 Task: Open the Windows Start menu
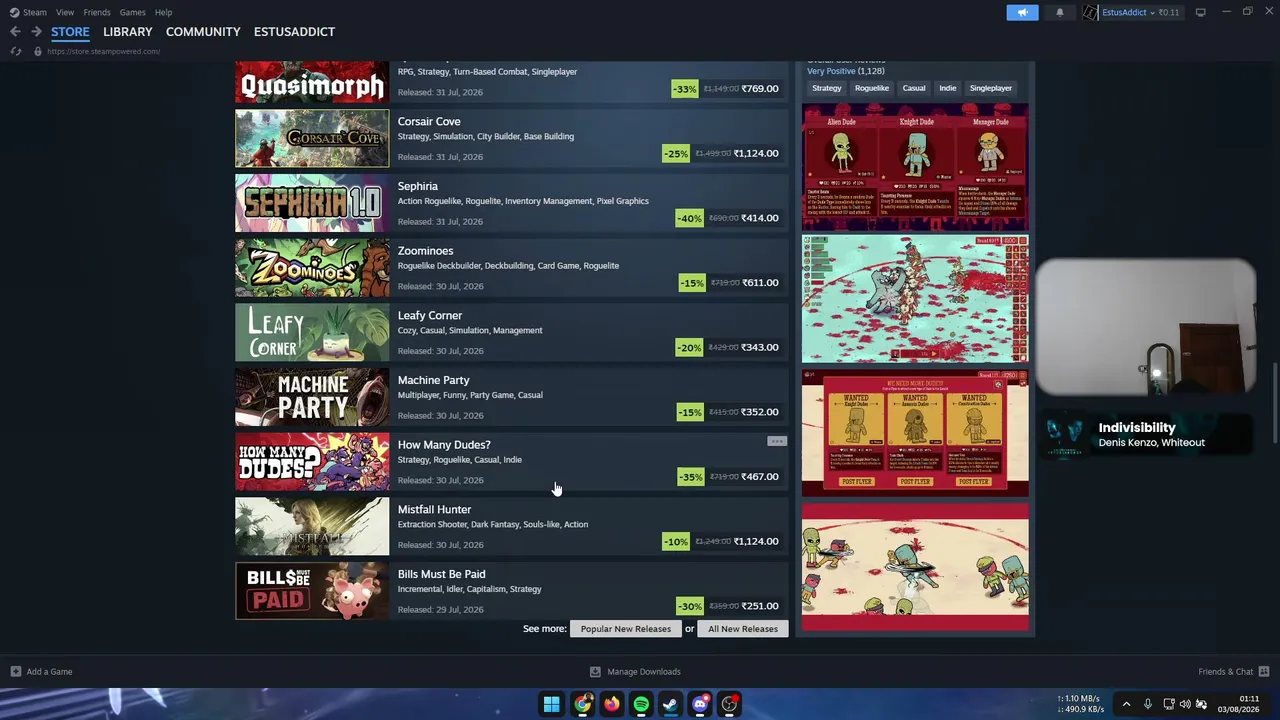tap(551, 704)
